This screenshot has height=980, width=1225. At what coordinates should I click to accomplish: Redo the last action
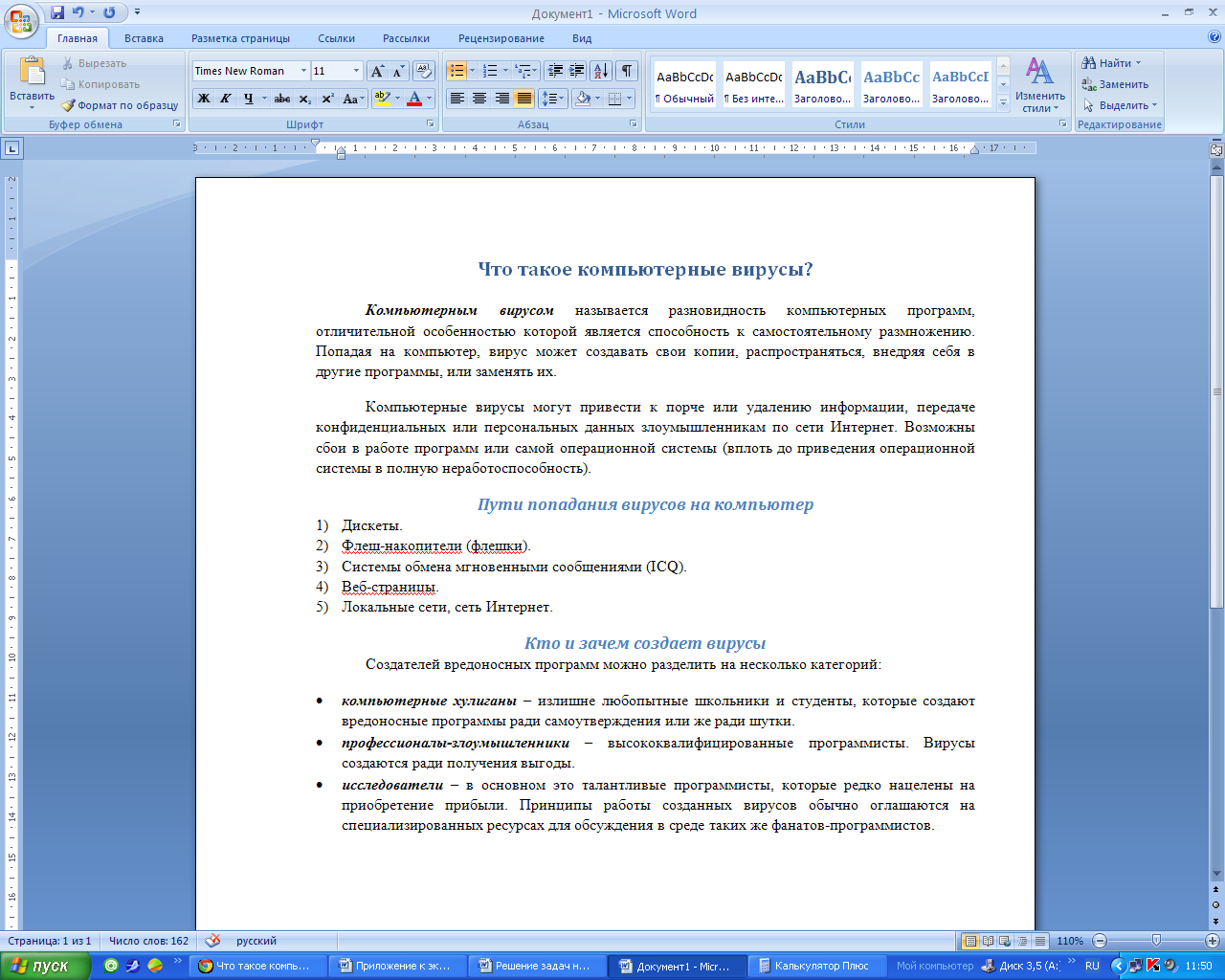(109, 13)
